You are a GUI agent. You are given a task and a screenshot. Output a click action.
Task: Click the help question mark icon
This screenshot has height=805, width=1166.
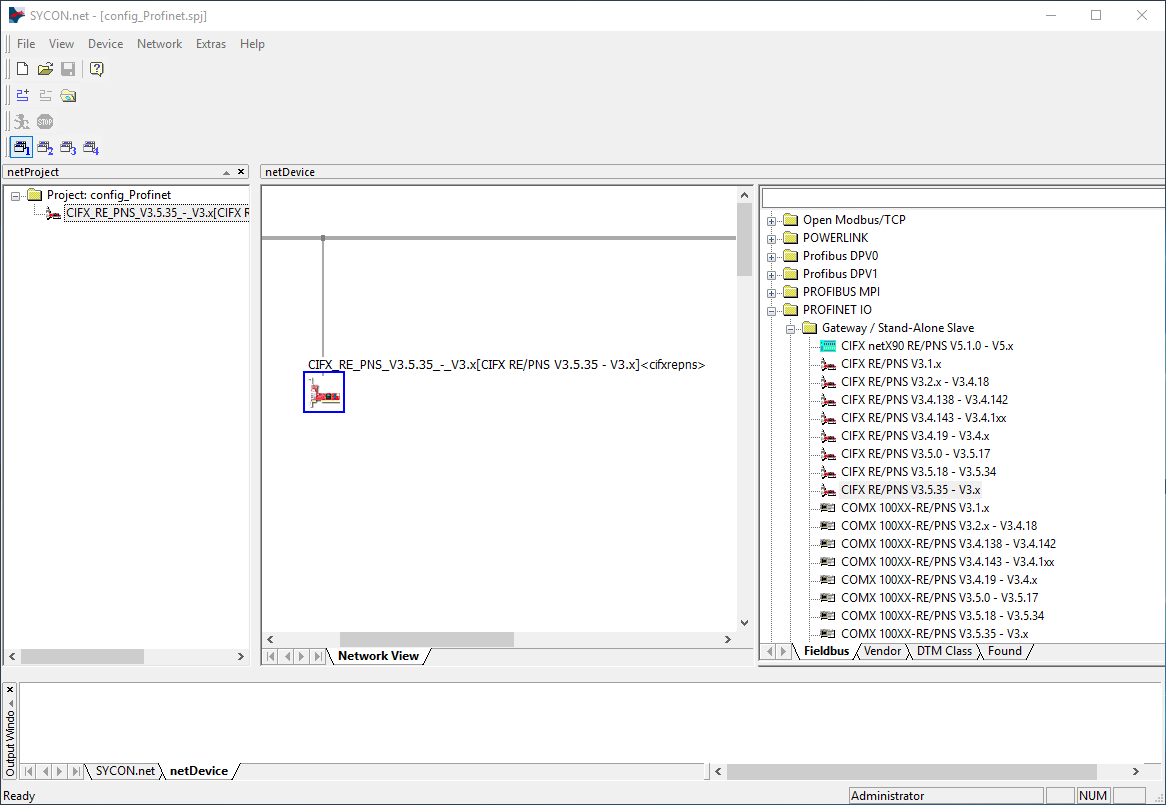tap(96, 69)
